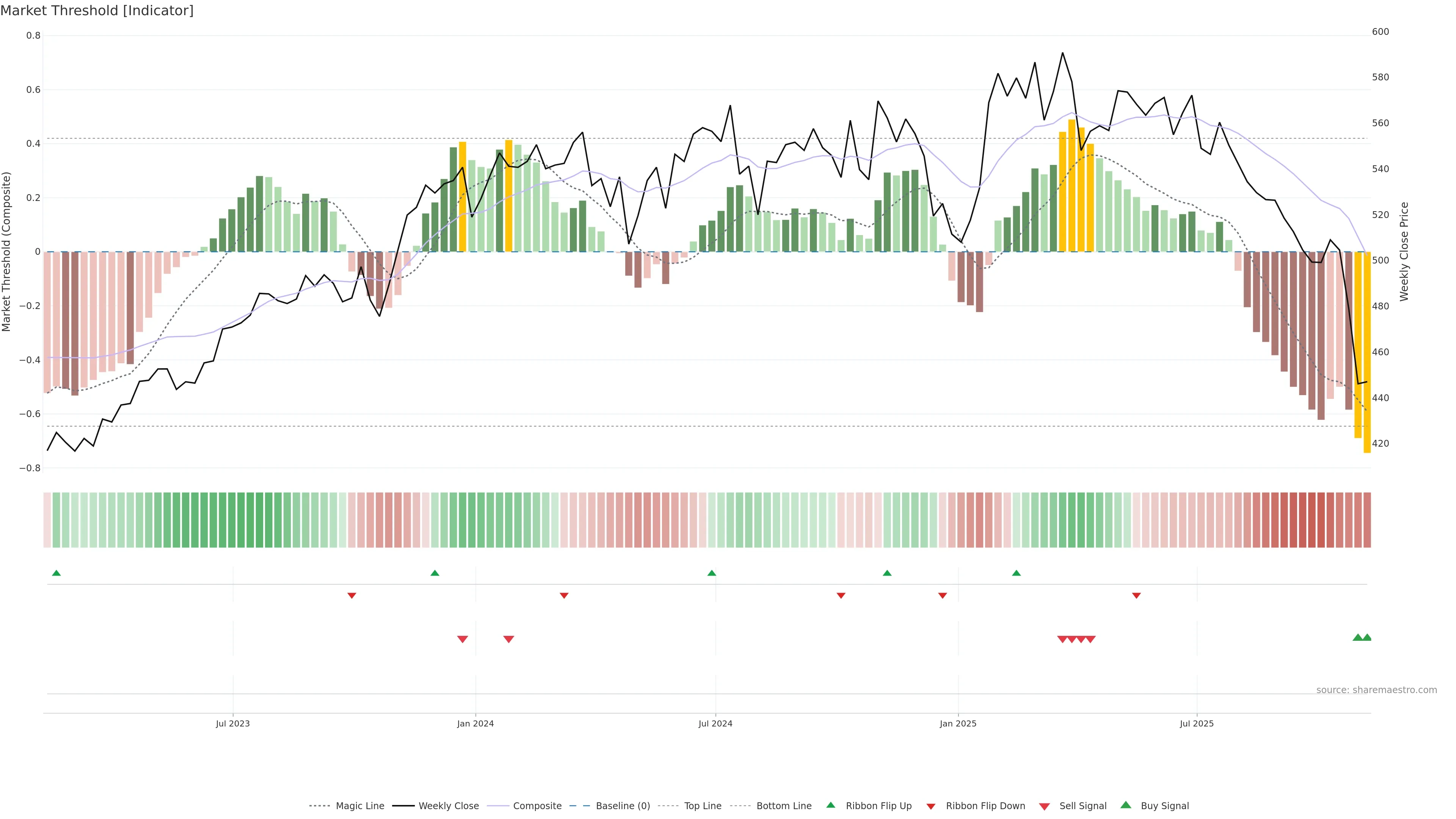Image resolution: width=1456 pixels, height=819 pixels.
Task: Click the Ribbon Flip Up legend icon
Action: tap(830, 805)
